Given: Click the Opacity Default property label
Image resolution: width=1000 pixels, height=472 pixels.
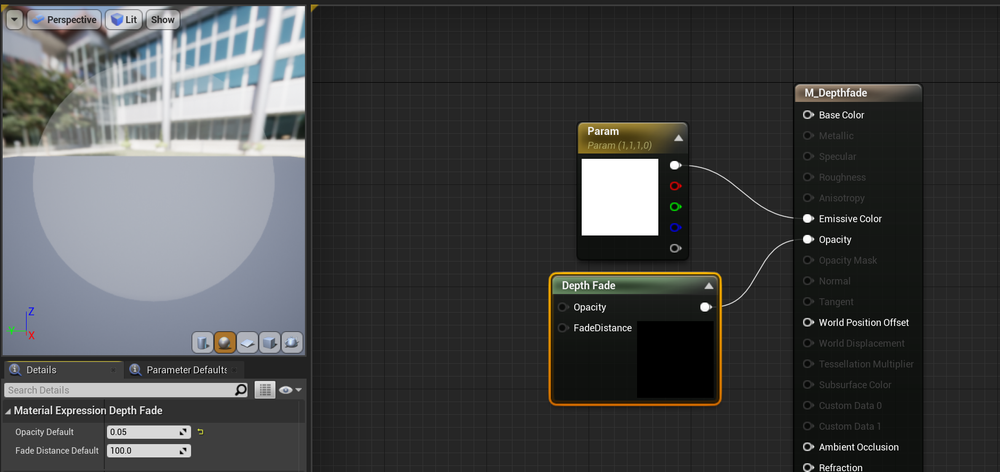Looking at the screenshot, I should (45, 432).
